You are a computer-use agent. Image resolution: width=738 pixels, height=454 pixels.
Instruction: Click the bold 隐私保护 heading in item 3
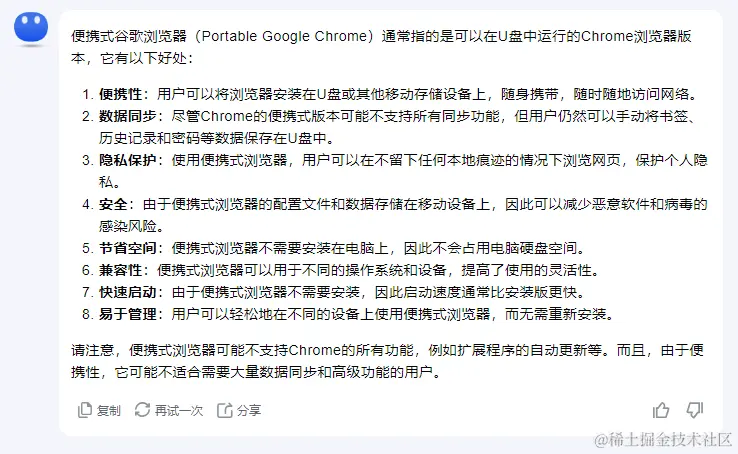pyautogui.click(x=127, y=160)
